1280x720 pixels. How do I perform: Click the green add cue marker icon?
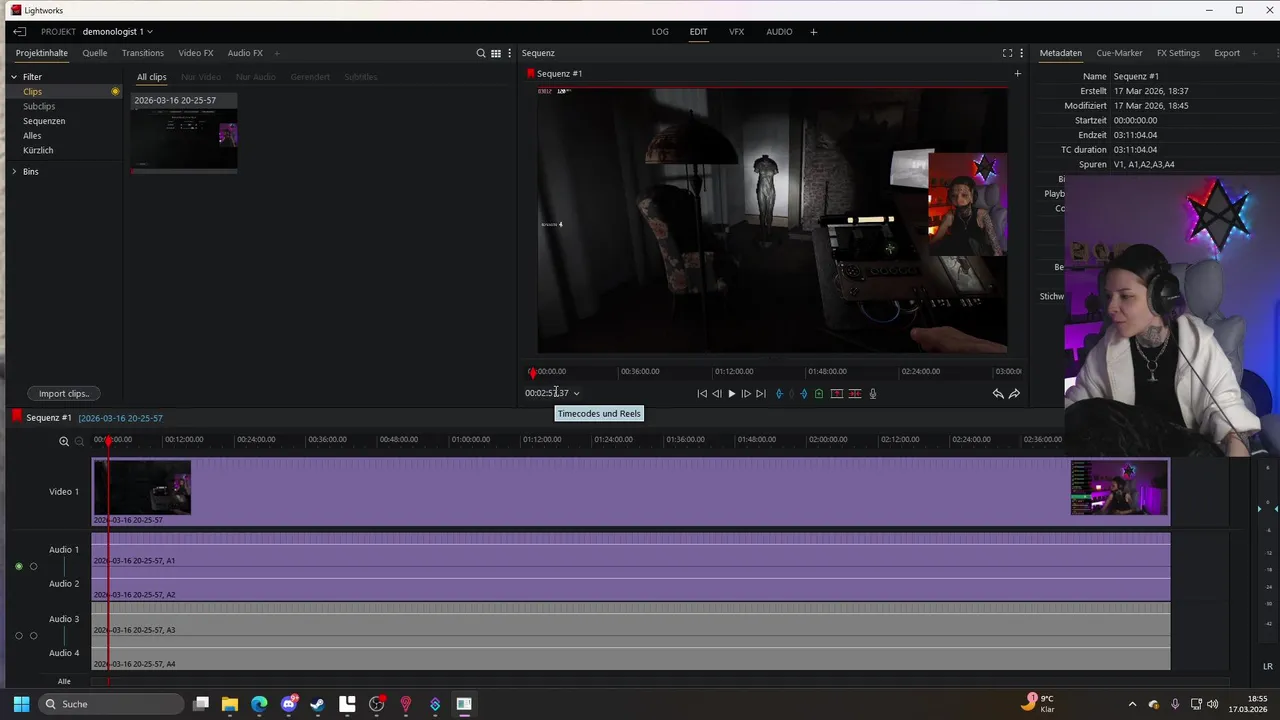(819, 394)
